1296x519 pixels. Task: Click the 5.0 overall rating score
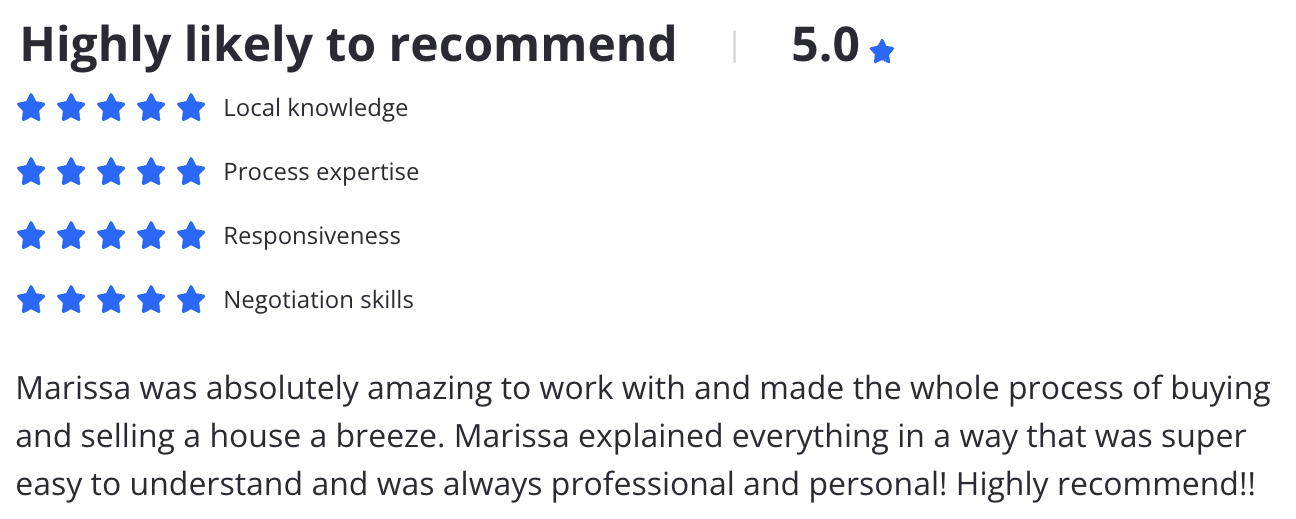pos(825,45)
